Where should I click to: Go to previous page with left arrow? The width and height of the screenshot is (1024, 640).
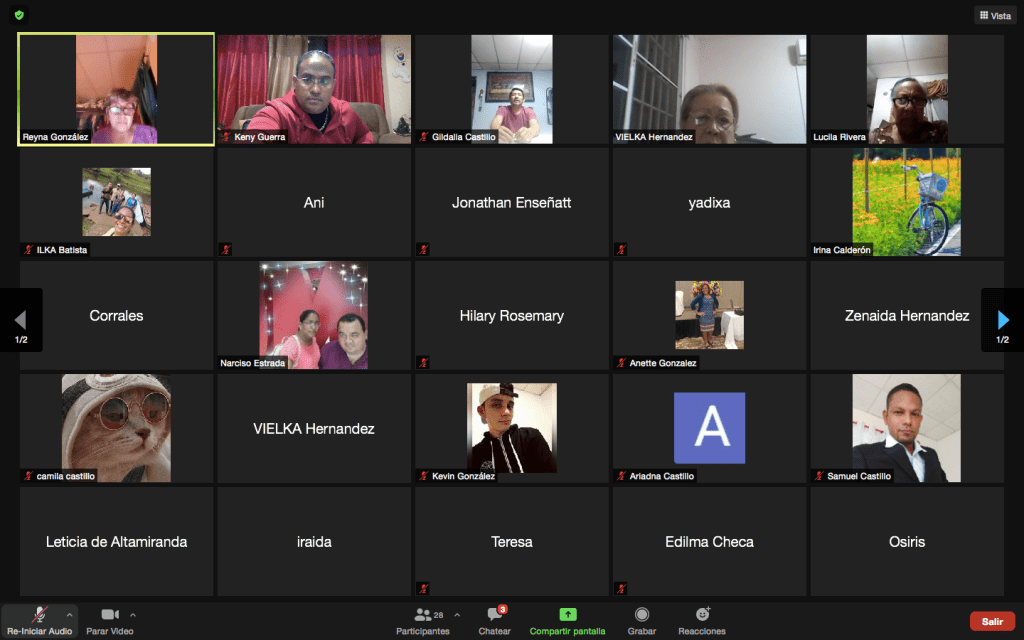20,320
